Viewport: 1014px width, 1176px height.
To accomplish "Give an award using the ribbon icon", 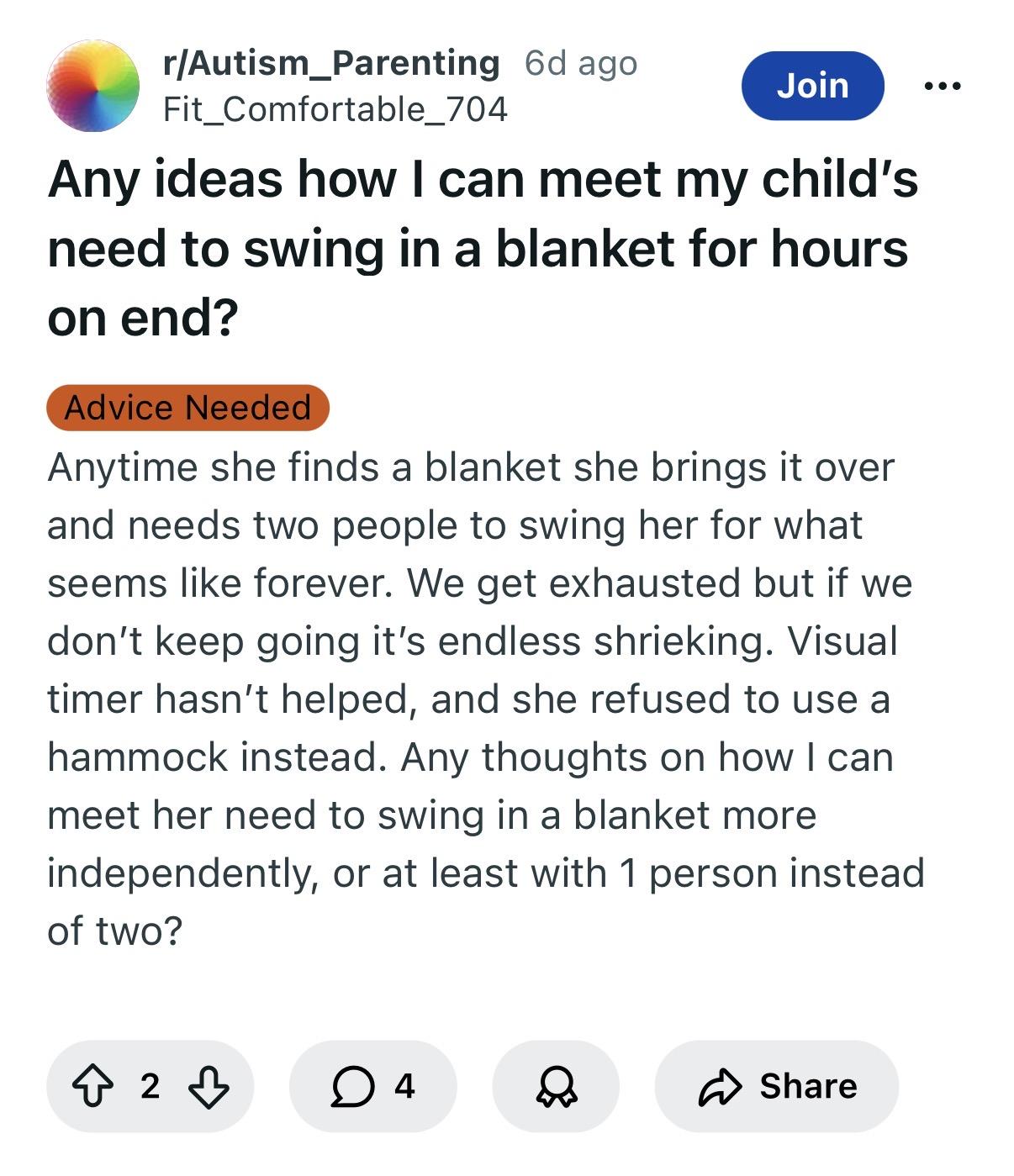I will point(556,1086).
